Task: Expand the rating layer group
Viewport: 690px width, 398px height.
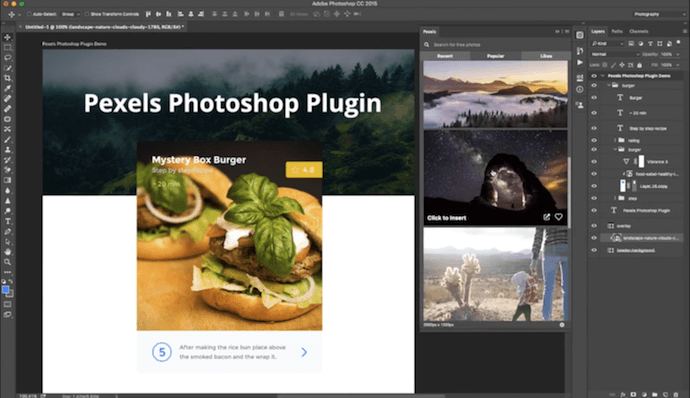Action: point(615,140)
